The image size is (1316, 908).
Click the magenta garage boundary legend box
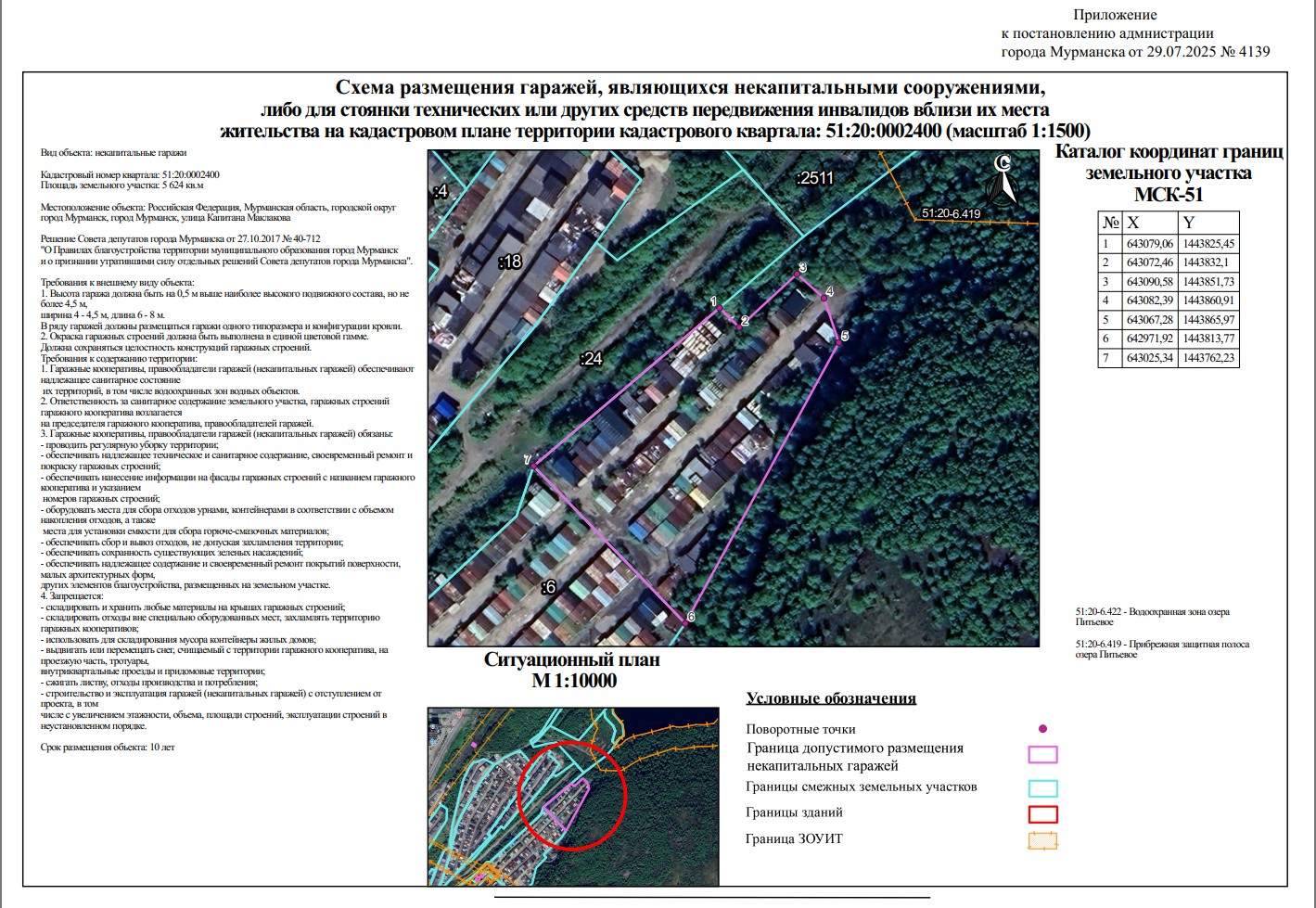[1042, 755]
